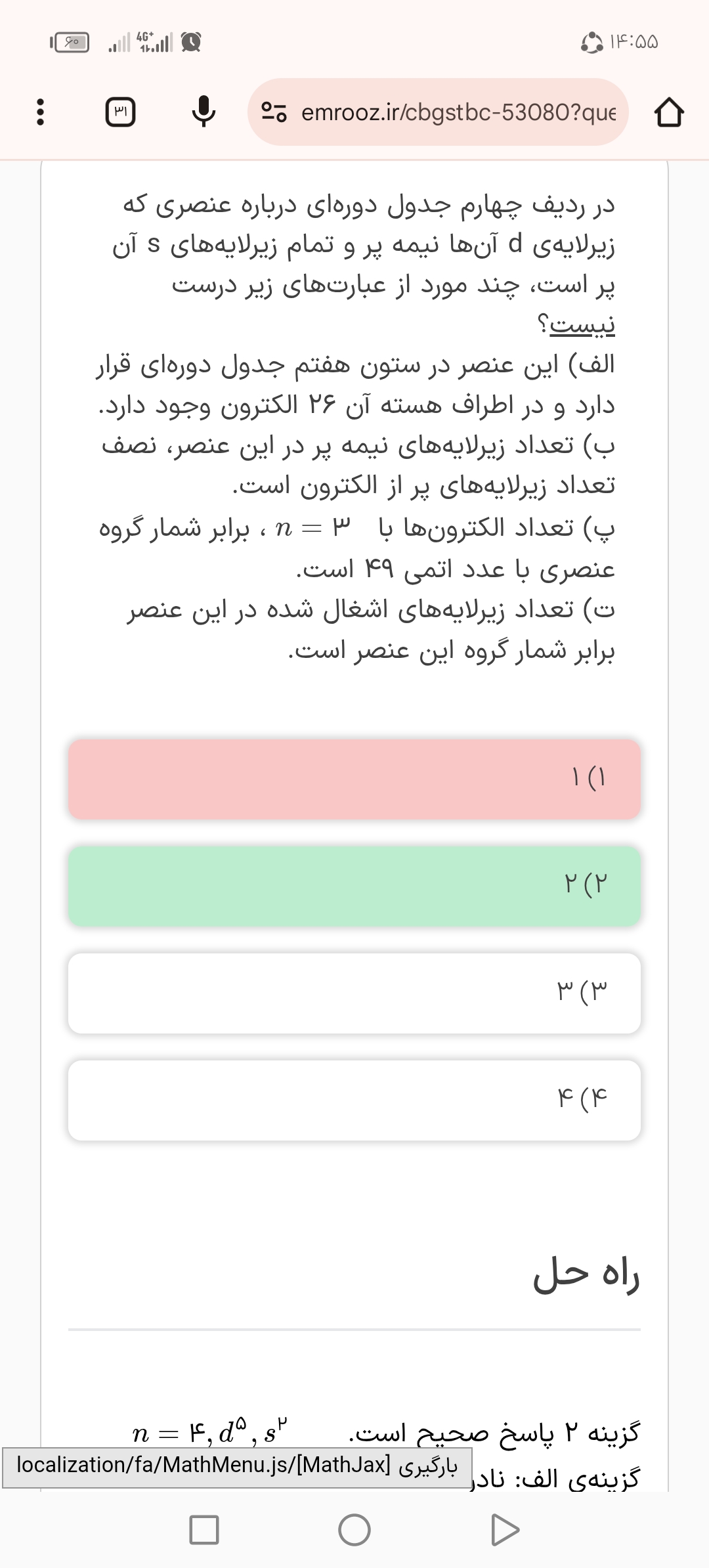
Task: Tap the battery indicator in status bar
Action: click(71, 43)
